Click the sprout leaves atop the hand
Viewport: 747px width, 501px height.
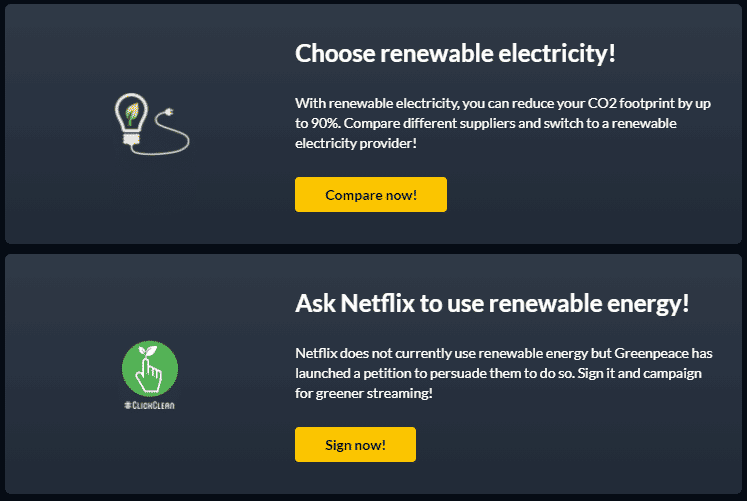tap(147, 352)
